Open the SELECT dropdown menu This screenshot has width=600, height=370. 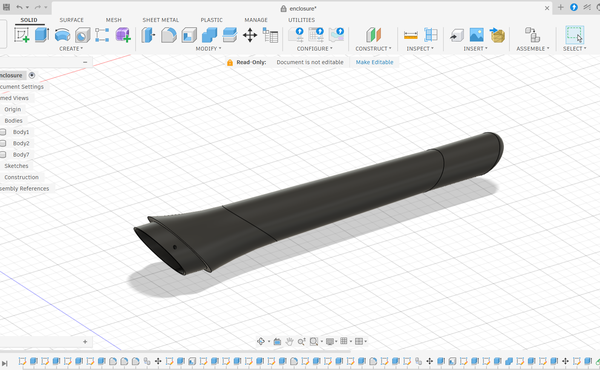click(x=574, y=49)
